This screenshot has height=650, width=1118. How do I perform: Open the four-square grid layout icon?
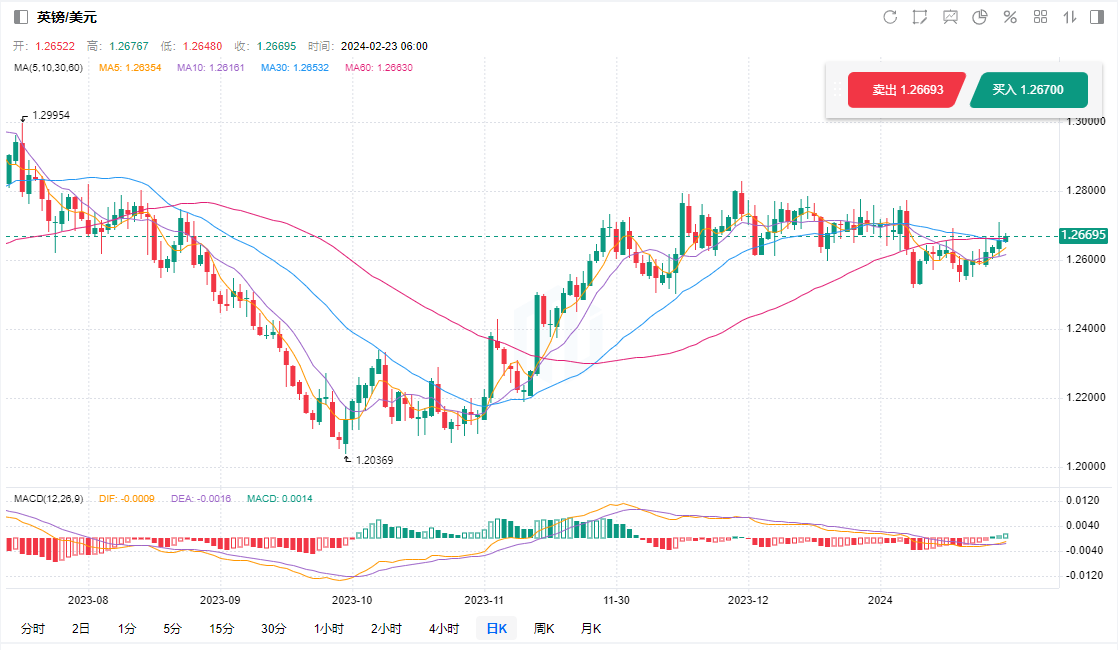(1040, 17)
